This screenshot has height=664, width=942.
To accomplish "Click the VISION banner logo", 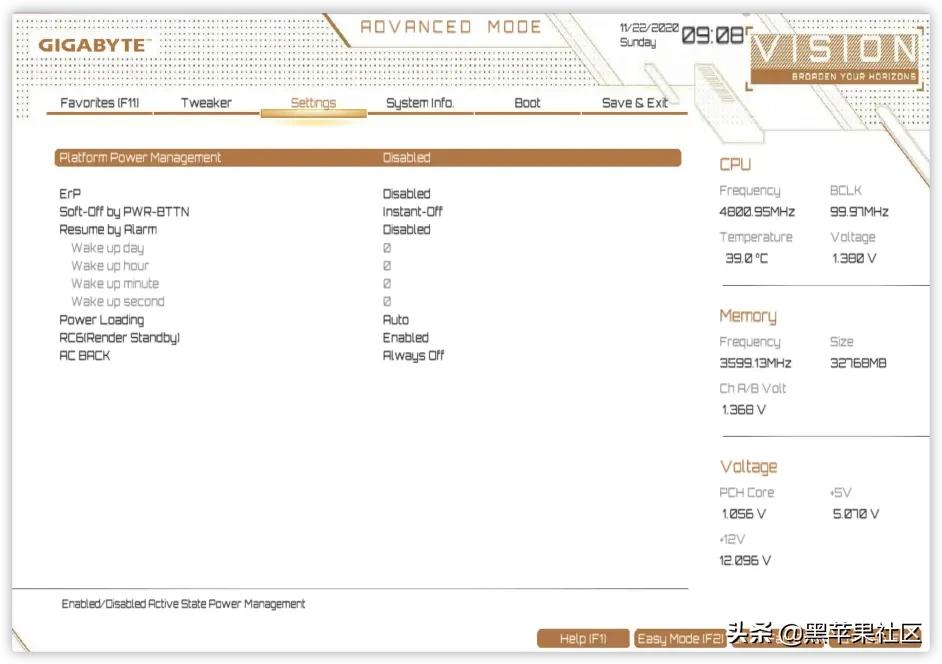I will pyautogui.click(x=836, y=57).
